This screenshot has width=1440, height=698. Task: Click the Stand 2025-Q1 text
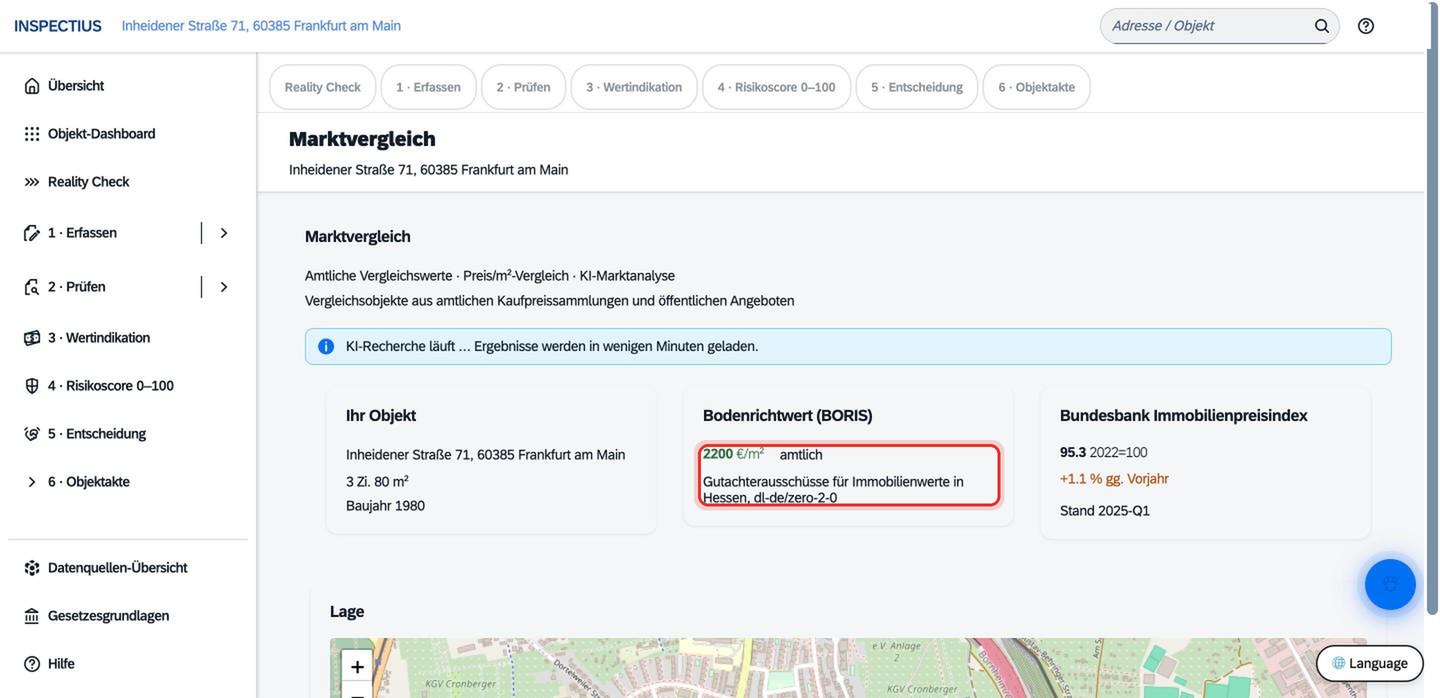click(x=1105, y=511)
